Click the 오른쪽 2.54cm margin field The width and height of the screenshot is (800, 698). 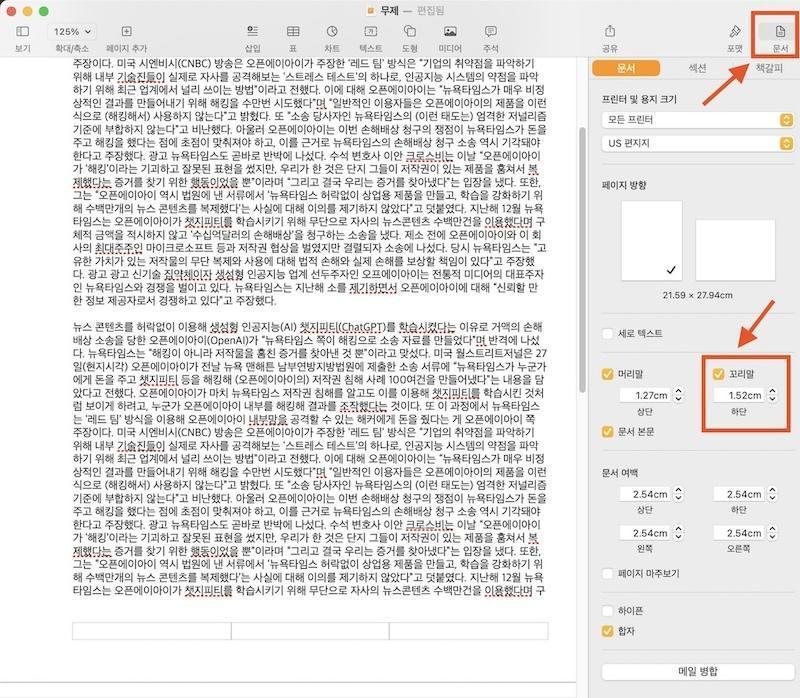[739, 533]
